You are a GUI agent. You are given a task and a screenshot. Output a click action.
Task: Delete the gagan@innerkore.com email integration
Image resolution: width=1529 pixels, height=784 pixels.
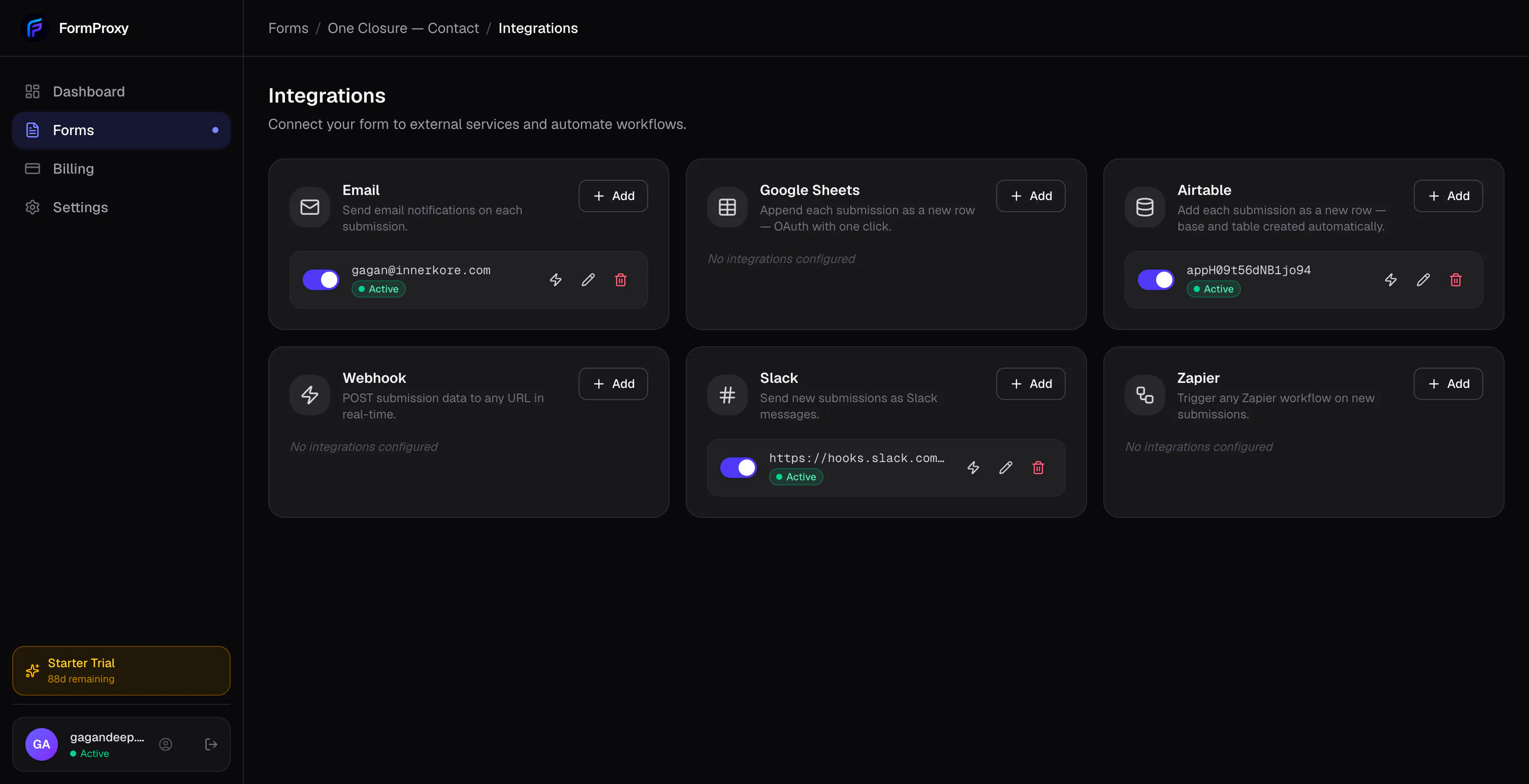click(621, 280)
